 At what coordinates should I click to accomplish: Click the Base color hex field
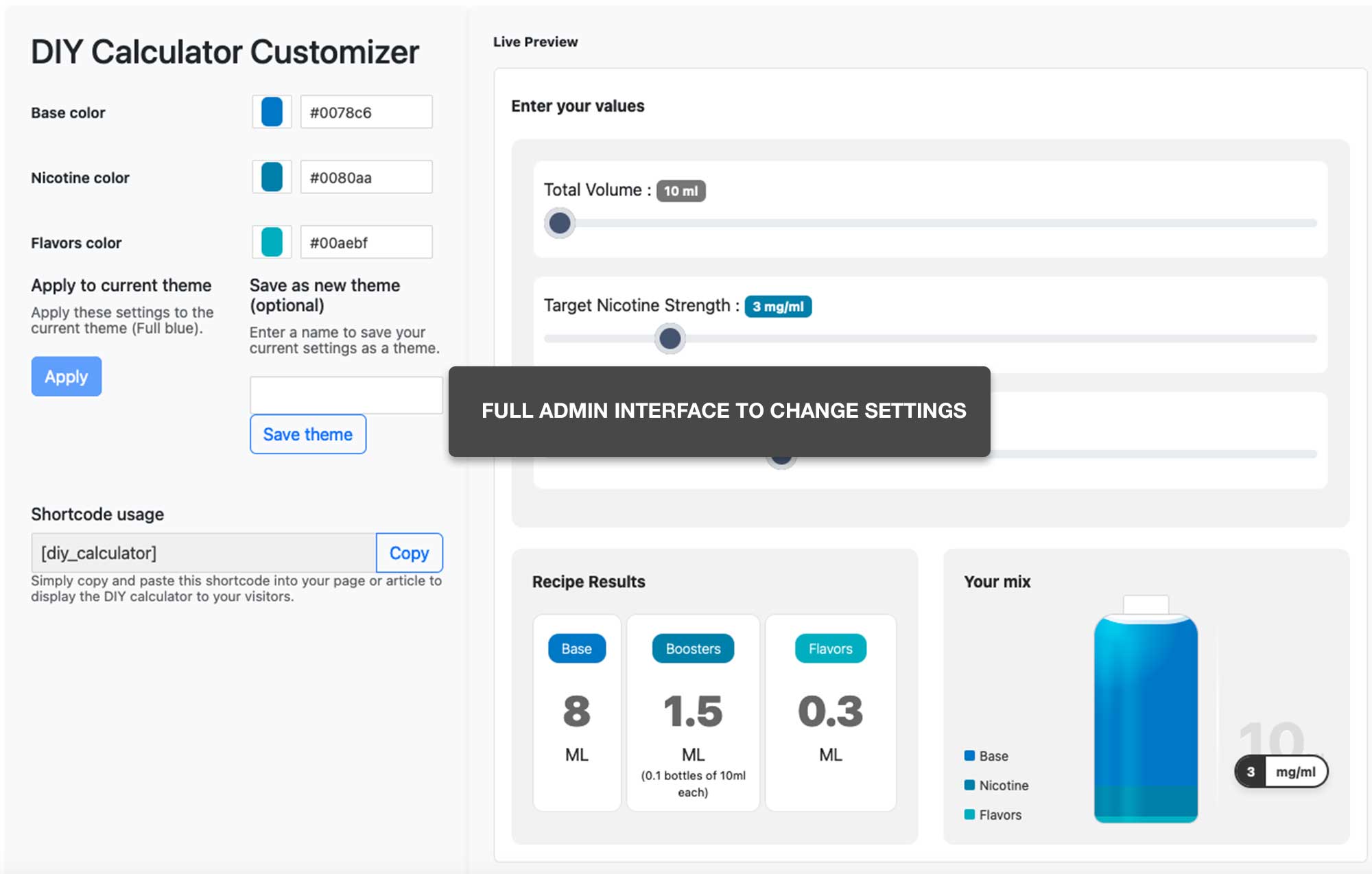[x=366, y=112]
